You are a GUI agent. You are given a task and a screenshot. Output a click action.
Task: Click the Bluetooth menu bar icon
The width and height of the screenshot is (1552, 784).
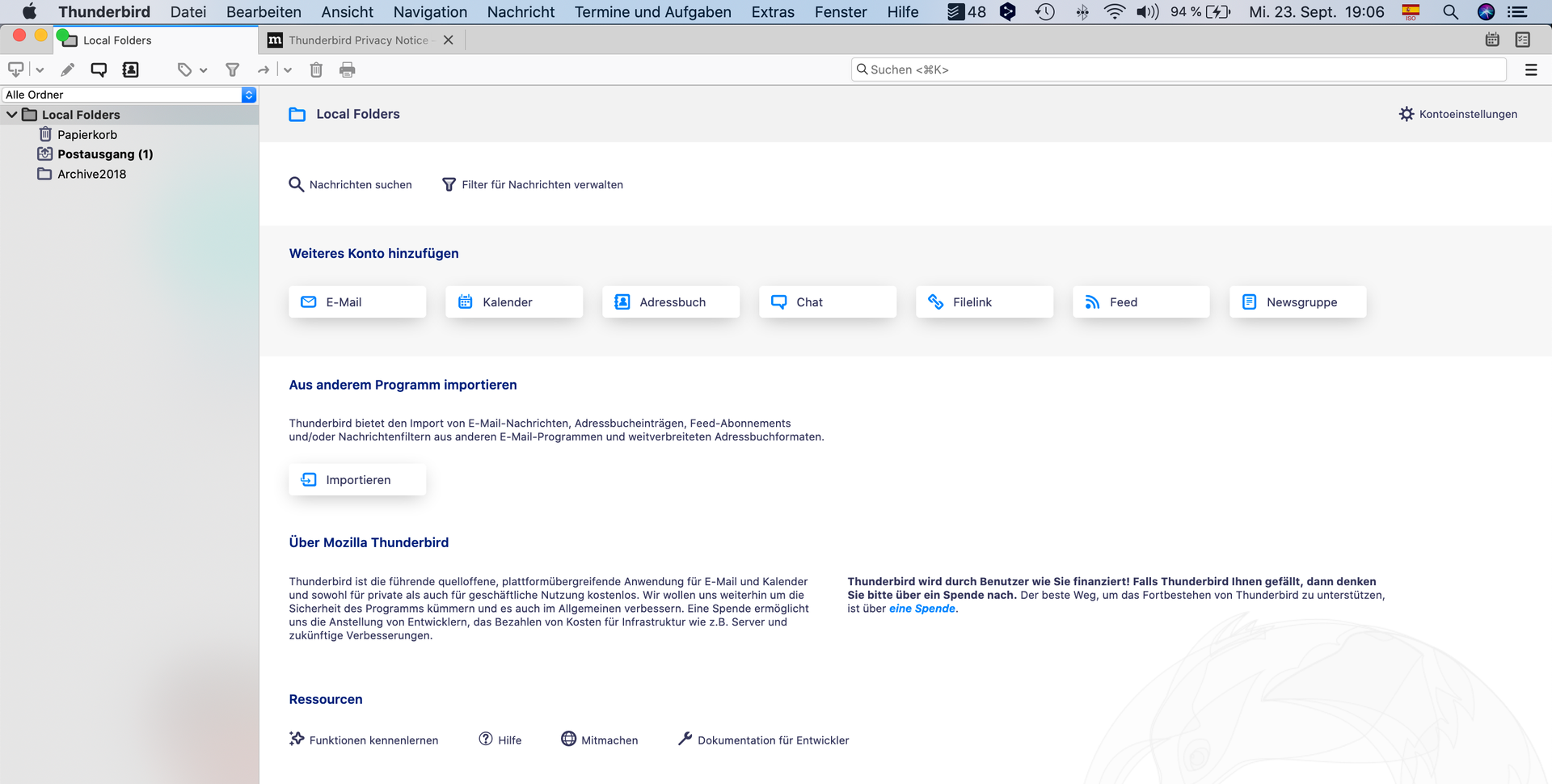tap(1082, 12)
